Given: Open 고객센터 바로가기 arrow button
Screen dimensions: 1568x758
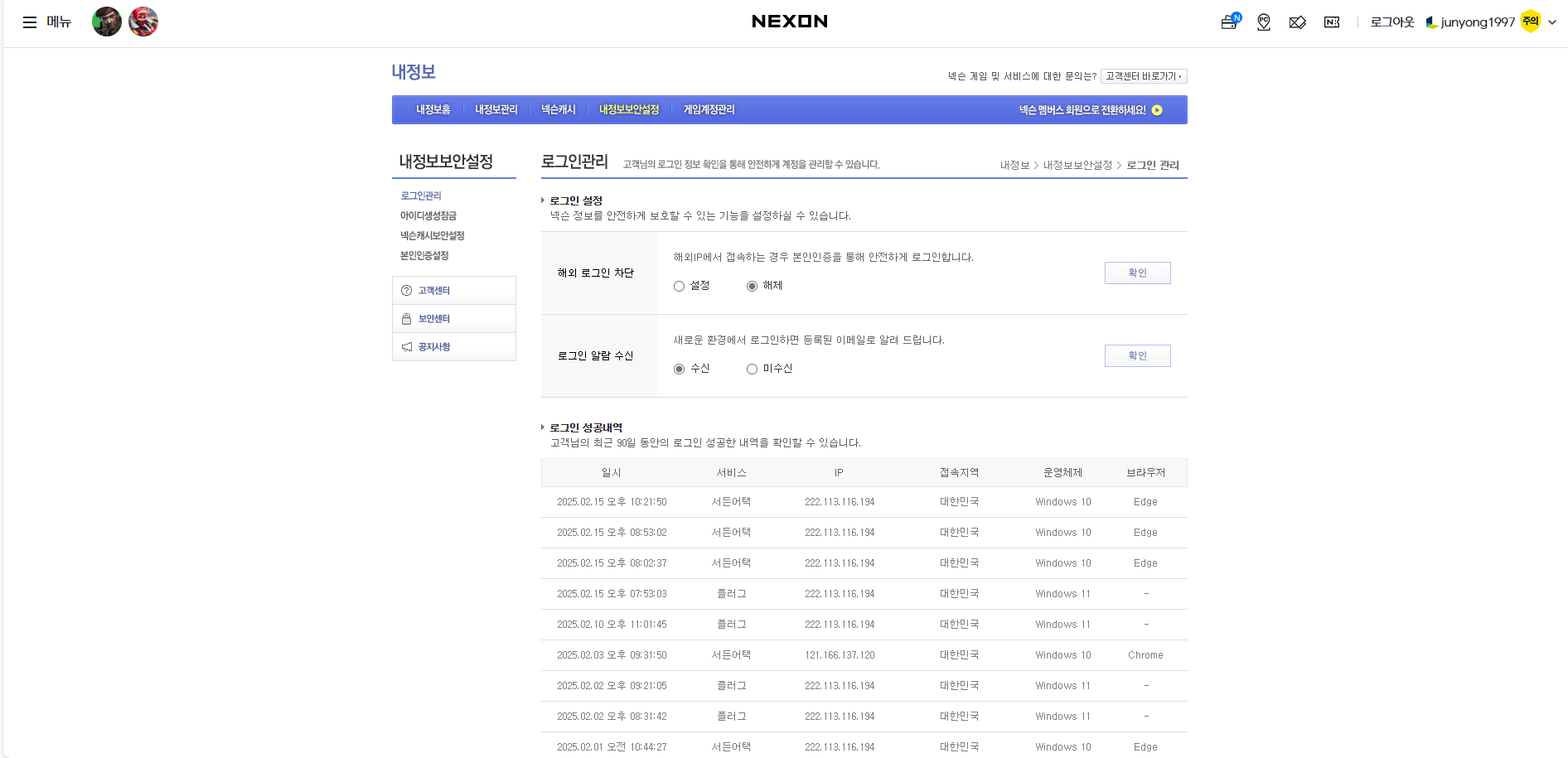Looking at the screenshot, I should [1144, 76].
